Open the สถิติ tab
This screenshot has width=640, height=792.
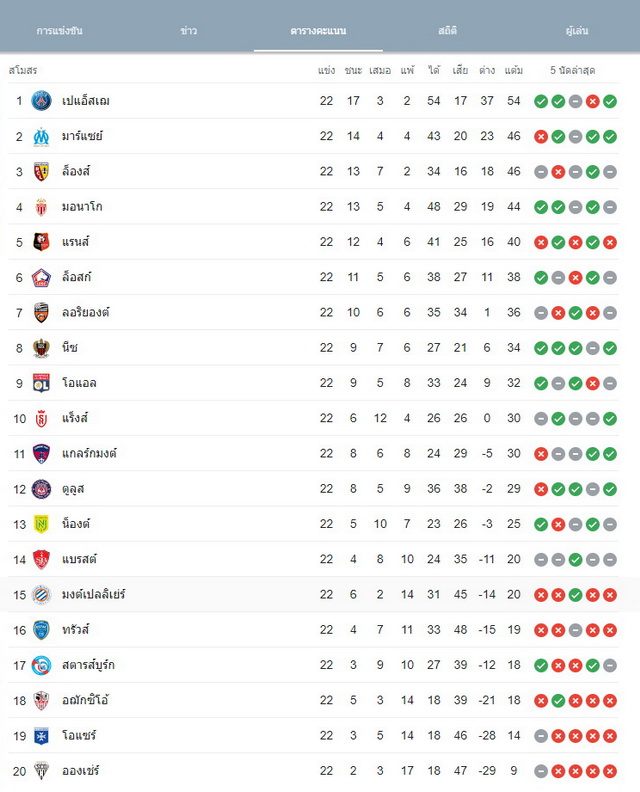(448, 31)
